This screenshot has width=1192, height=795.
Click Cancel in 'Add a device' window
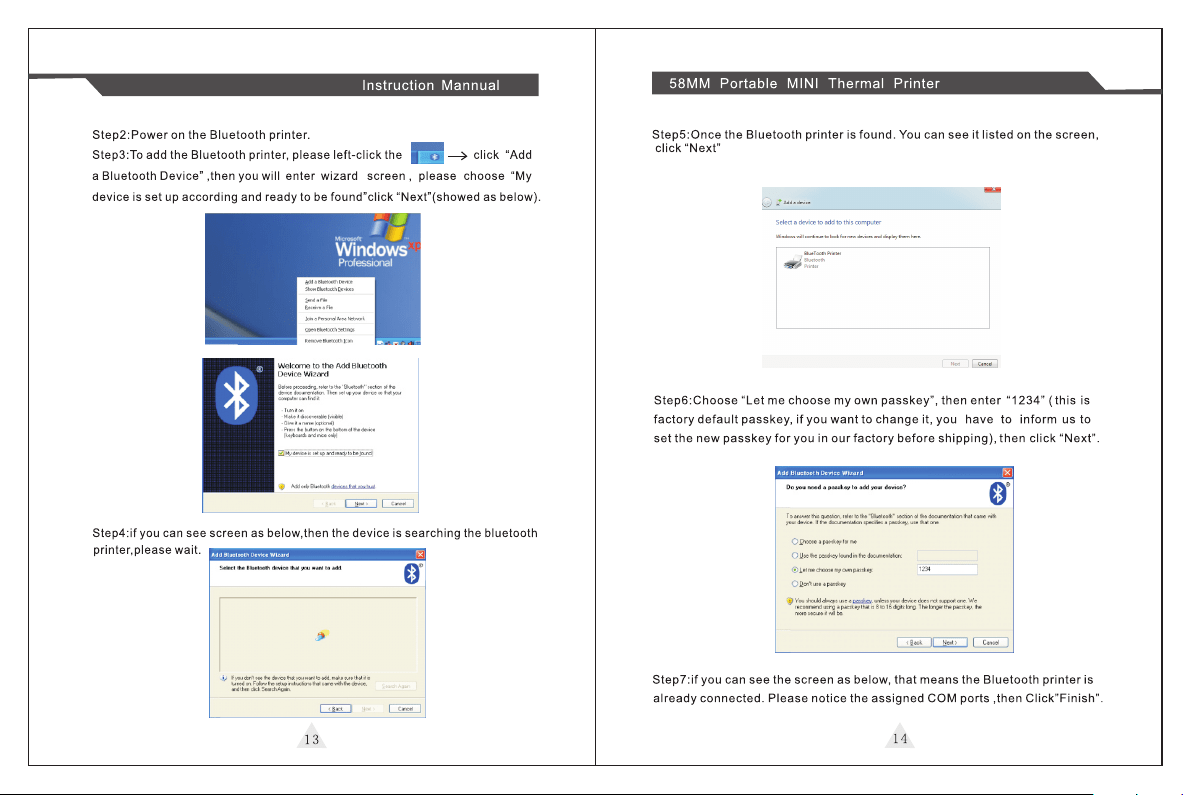984,364
